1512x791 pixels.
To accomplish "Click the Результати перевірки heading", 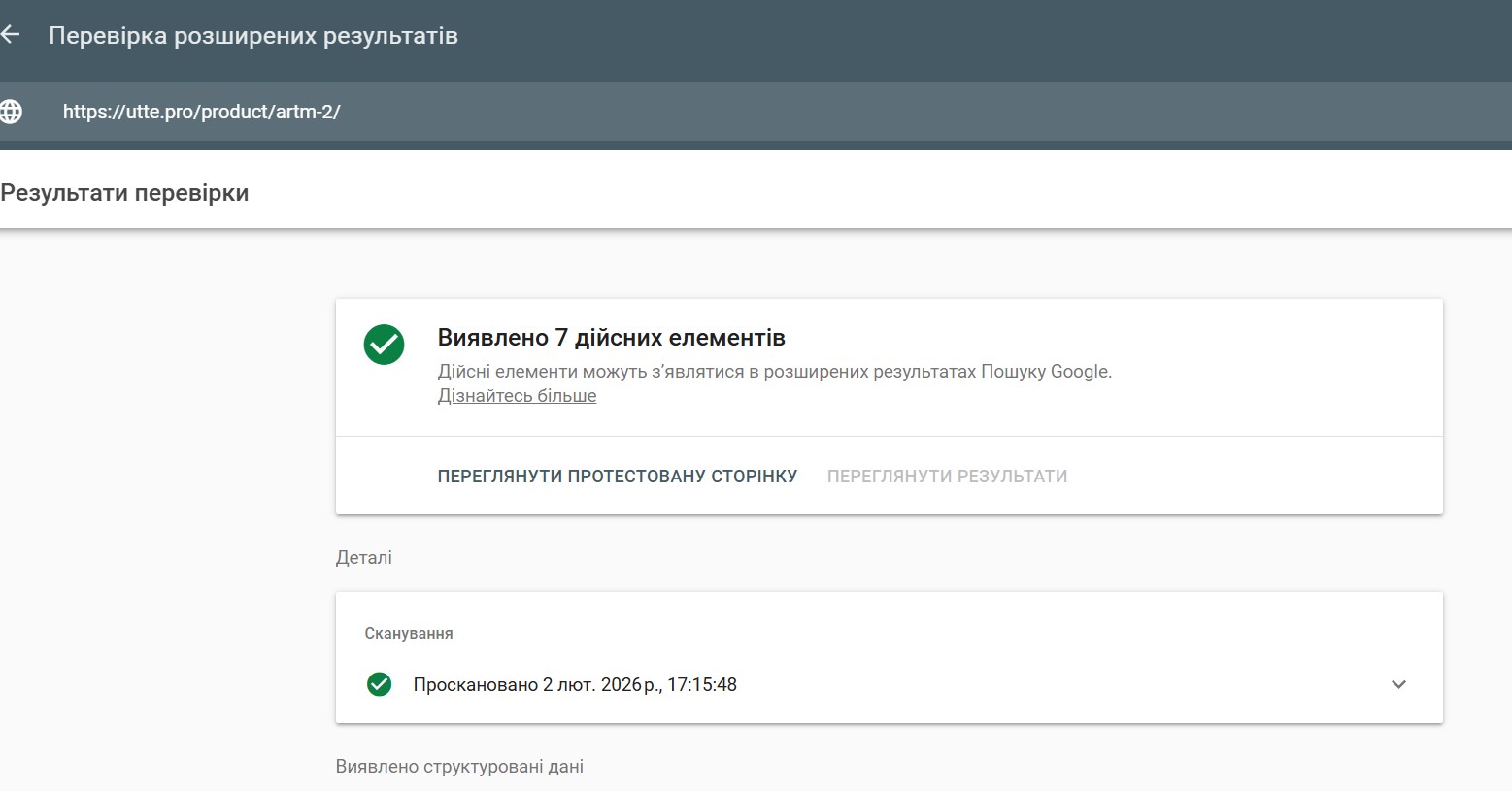I will (124, 193).
